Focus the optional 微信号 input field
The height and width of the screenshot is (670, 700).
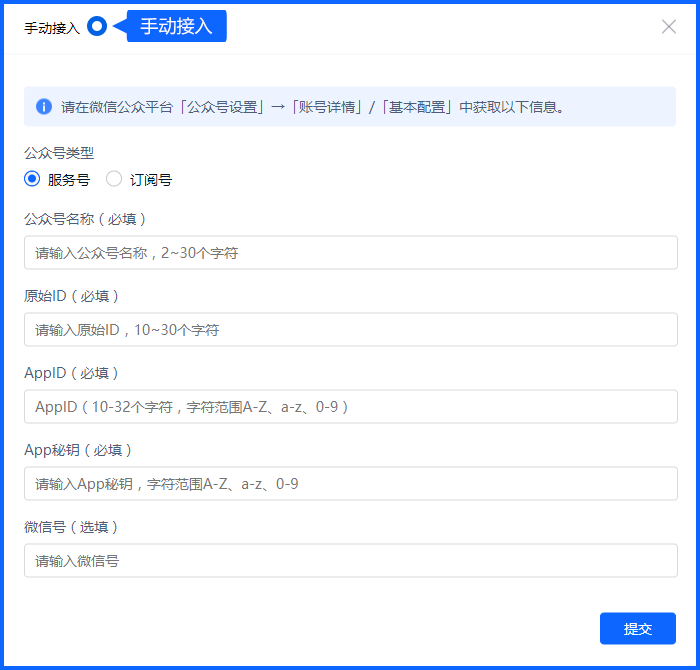(350, 561)
